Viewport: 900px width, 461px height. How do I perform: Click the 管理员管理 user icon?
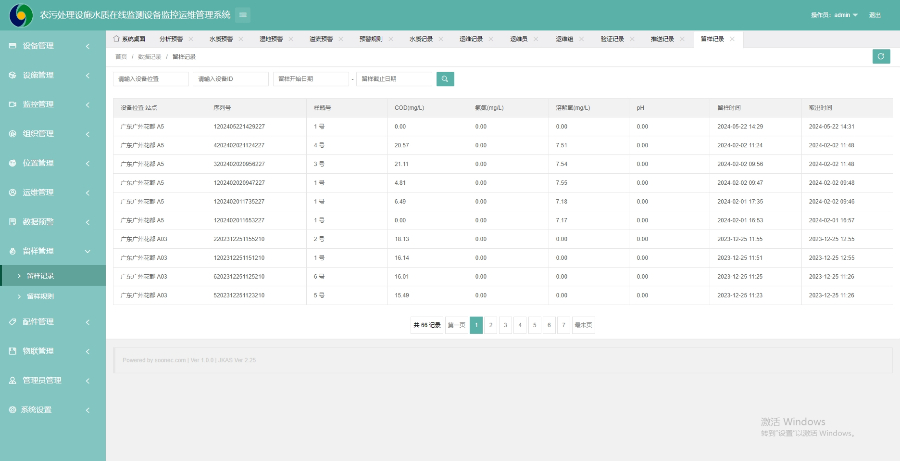tap(13, 380)
